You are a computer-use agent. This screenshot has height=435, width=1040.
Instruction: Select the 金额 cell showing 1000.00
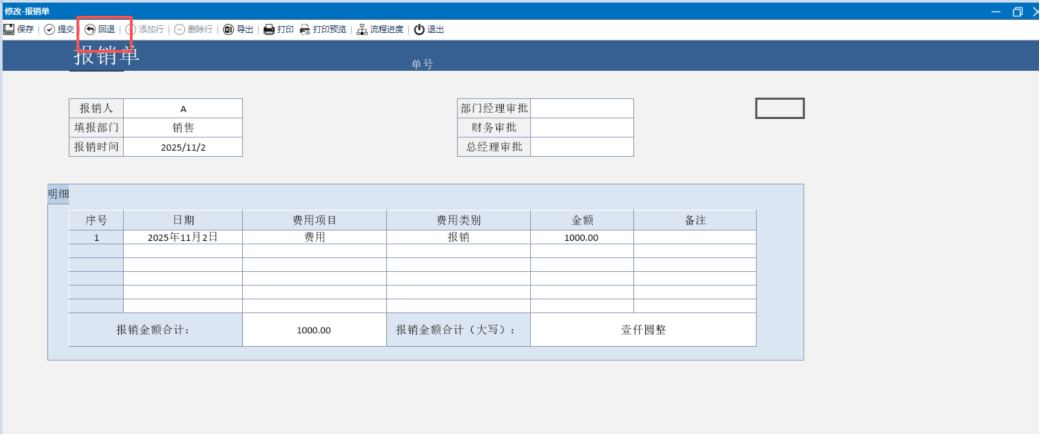click(x=581, y=238)
